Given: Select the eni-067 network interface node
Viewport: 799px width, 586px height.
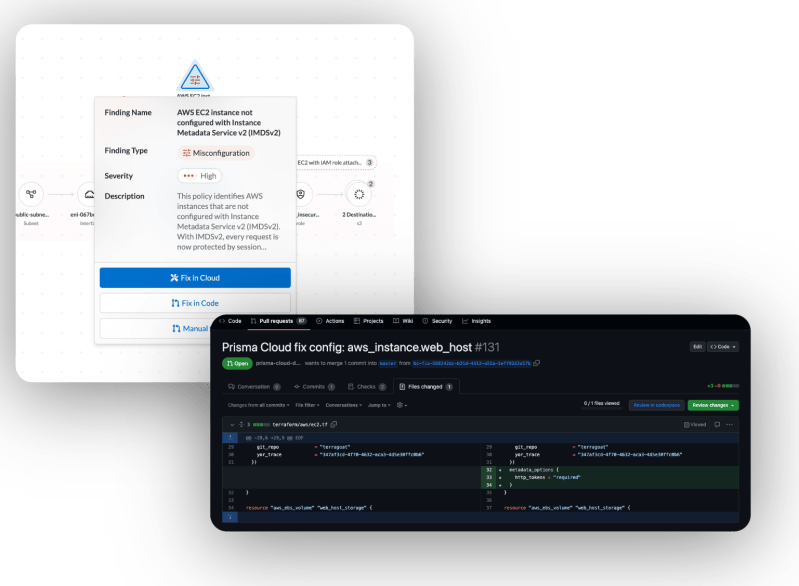Looking at the screenshot, I should pos(89,194).
